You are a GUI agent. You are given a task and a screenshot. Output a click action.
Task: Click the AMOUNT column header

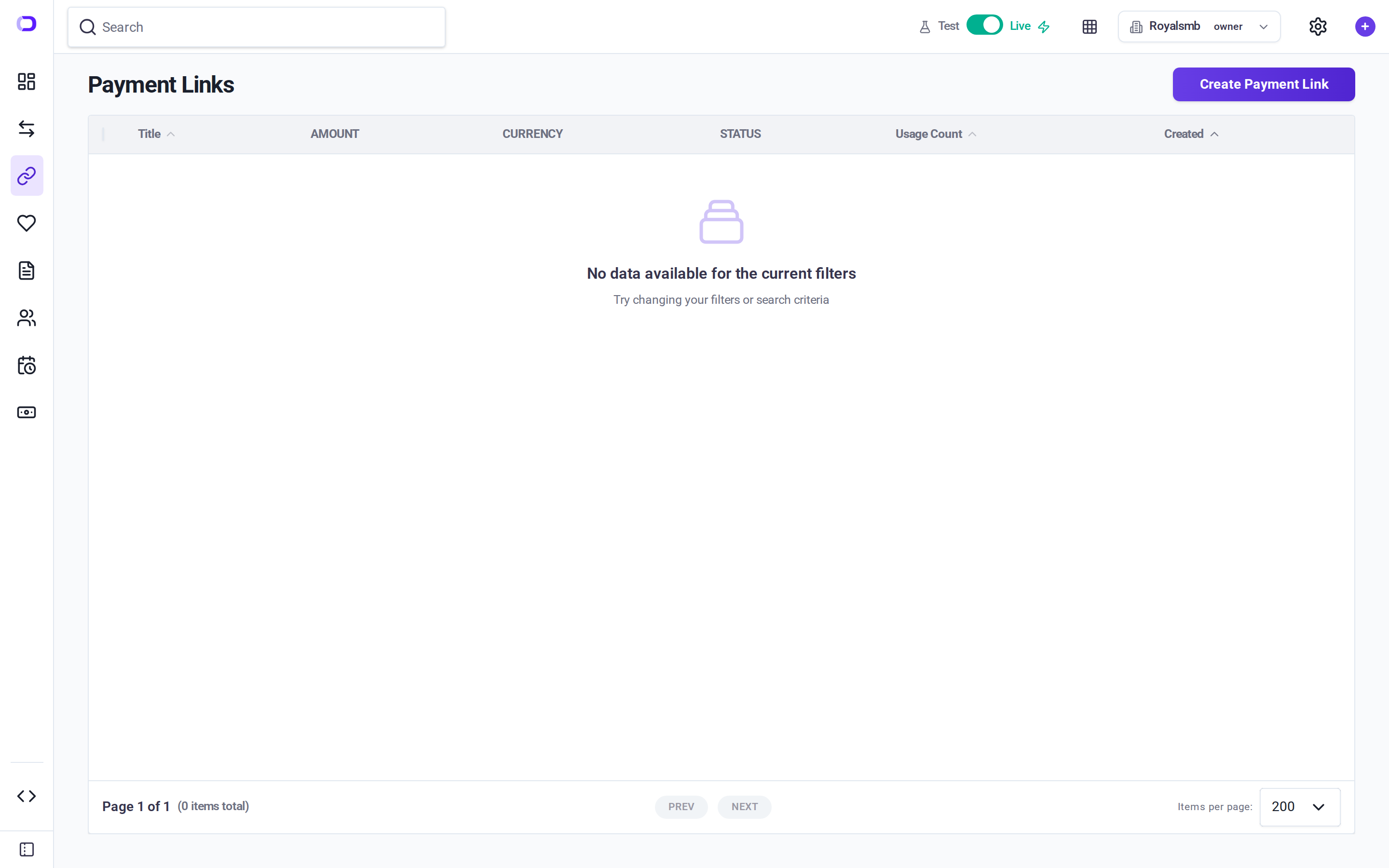[335, 134]
